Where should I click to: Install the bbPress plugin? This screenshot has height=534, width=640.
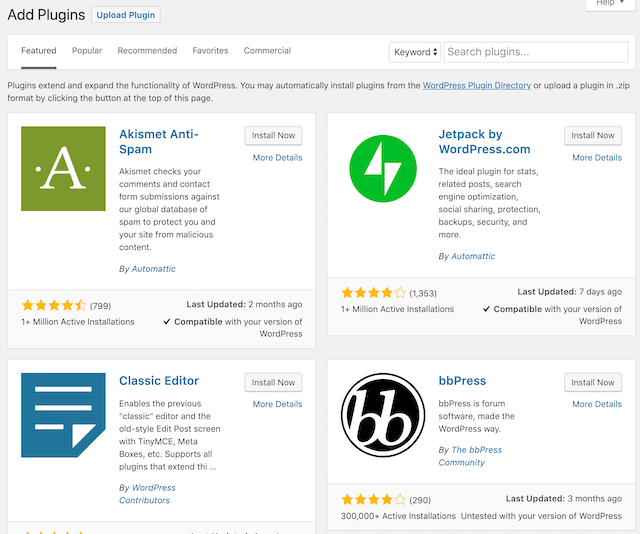pyautogui.click(x=593, y=383)
